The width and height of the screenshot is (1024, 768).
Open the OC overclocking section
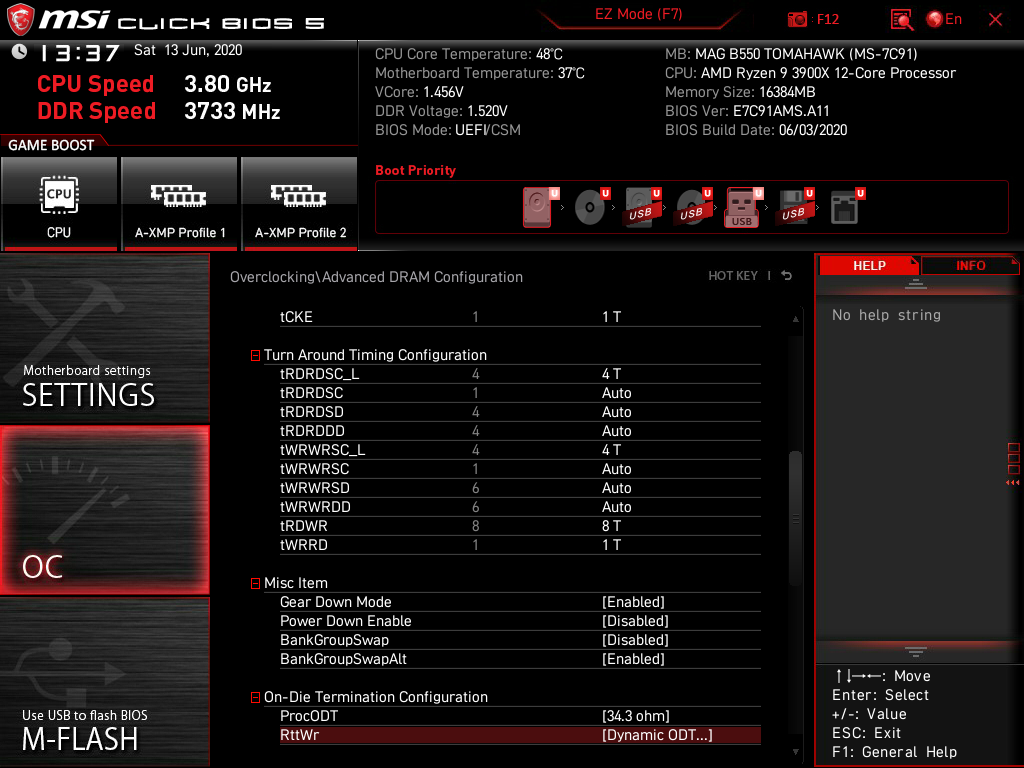pos(104,511)
